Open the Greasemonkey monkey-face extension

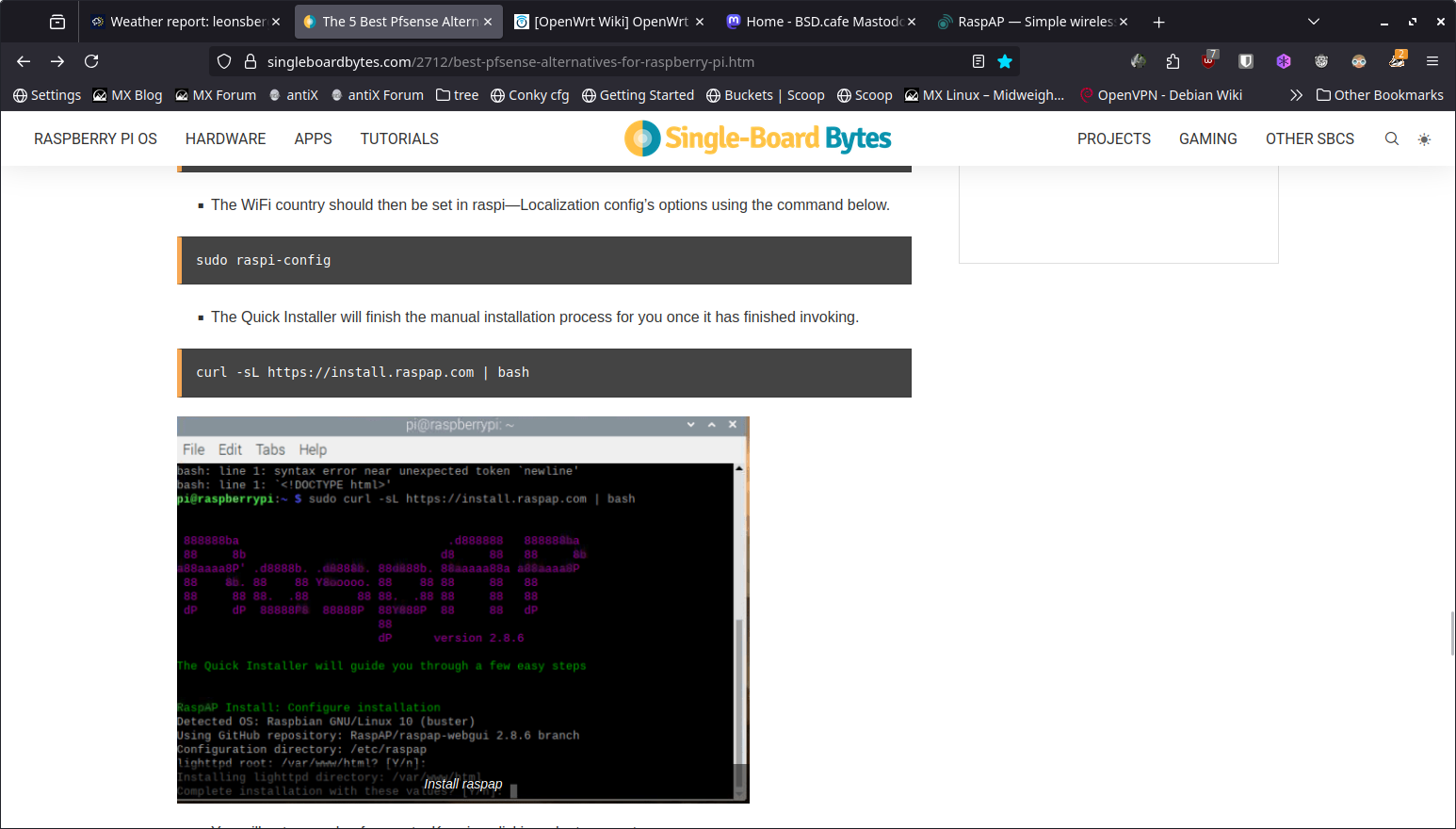pyautogui.click(x=1321, y=61)
